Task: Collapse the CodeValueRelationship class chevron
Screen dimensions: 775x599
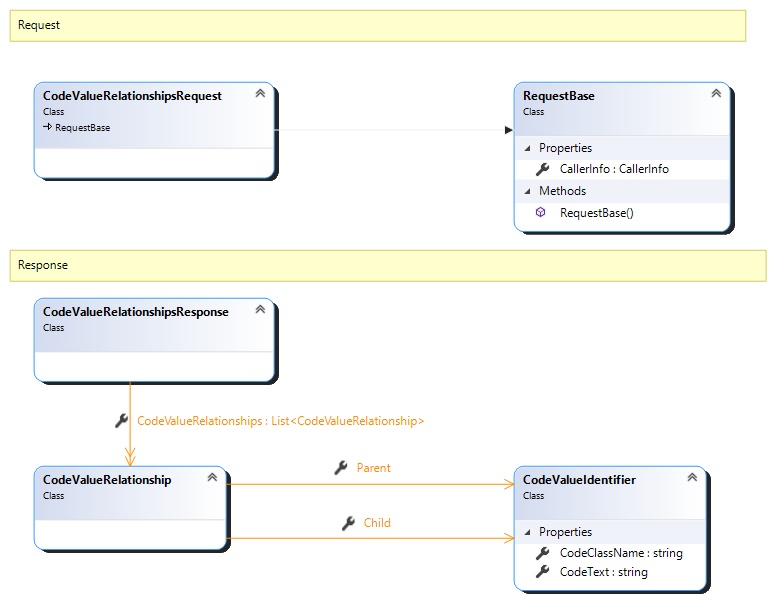Action: [x=212, y=477]
